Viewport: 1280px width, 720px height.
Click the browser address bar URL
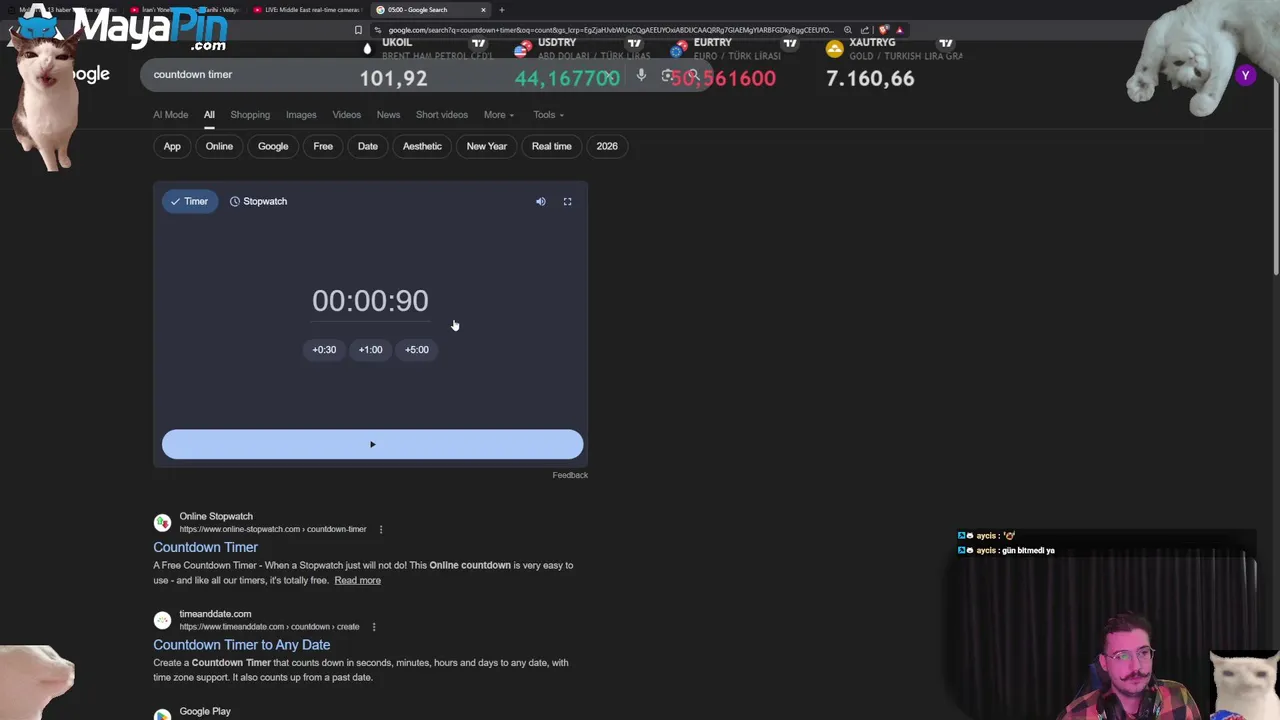coord(610,30)
